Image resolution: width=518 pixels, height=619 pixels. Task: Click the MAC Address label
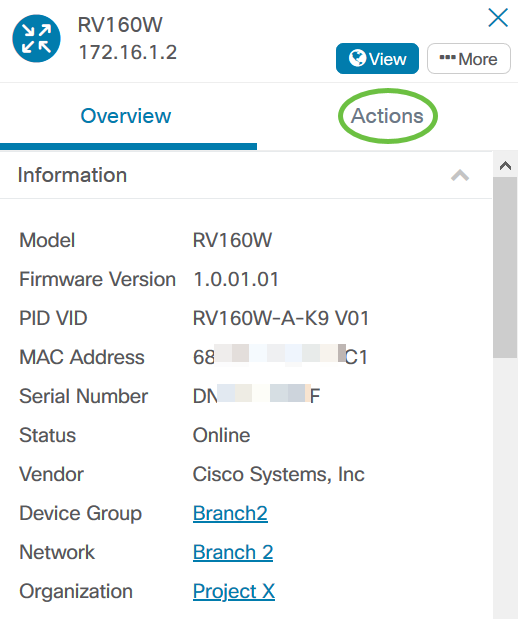(82, 357)
